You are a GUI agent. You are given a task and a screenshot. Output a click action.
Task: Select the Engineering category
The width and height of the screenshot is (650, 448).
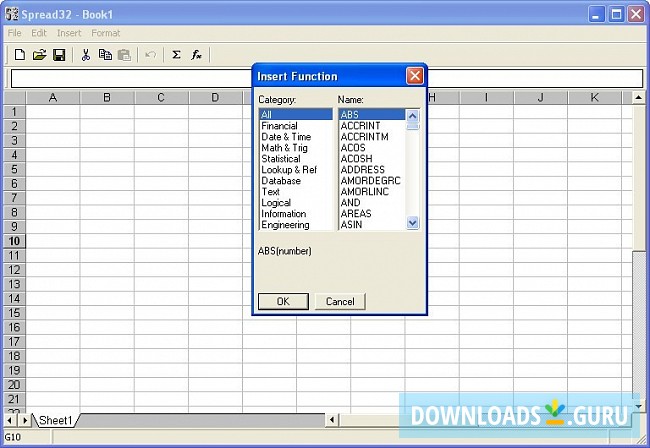[296, 225]
